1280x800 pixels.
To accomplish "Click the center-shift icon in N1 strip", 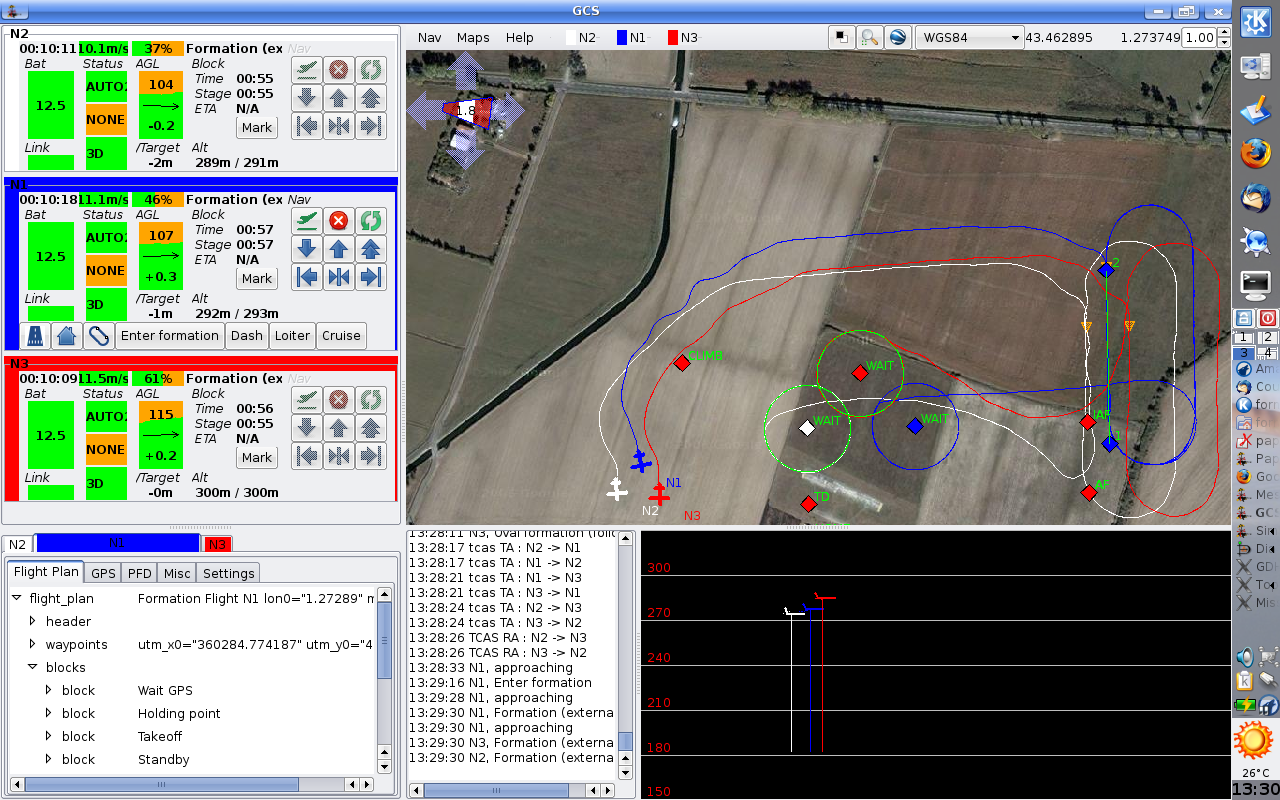I will coord(339,277).
